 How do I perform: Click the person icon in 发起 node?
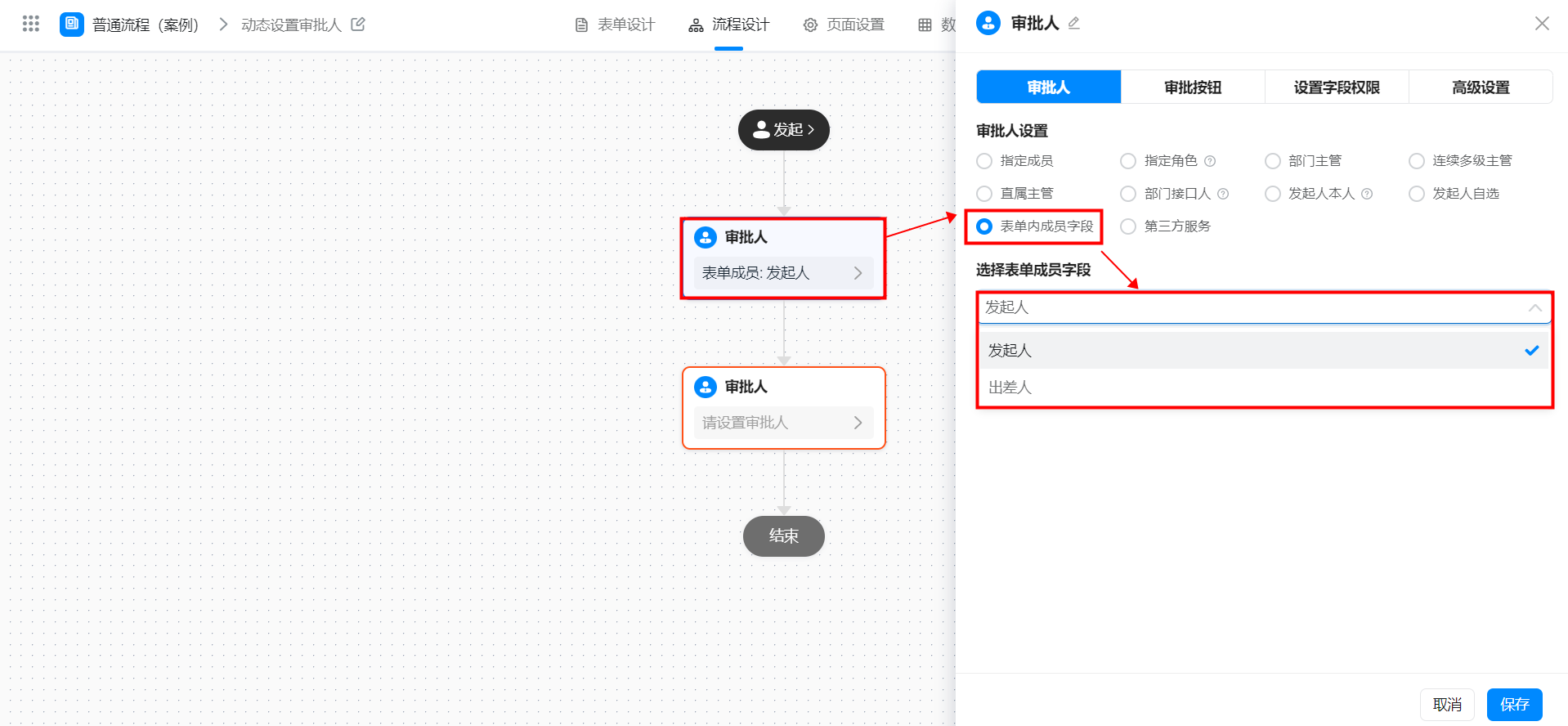point(761,129)
